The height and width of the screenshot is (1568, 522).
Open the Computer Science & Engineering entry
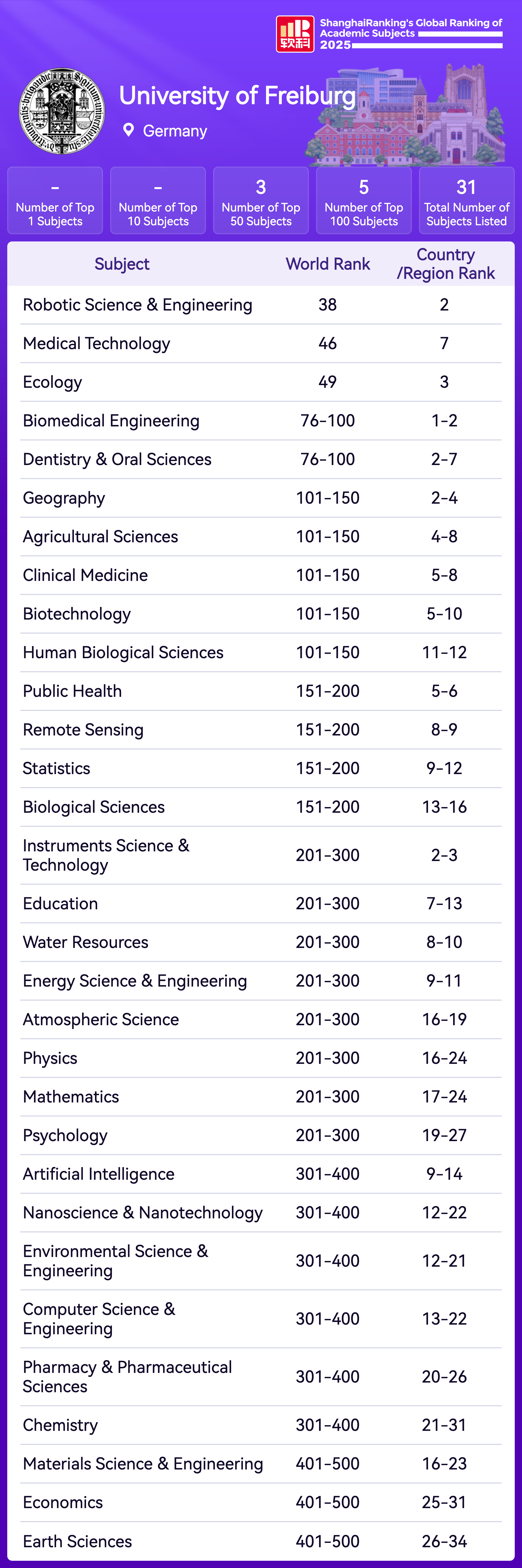pos(99,1318)
